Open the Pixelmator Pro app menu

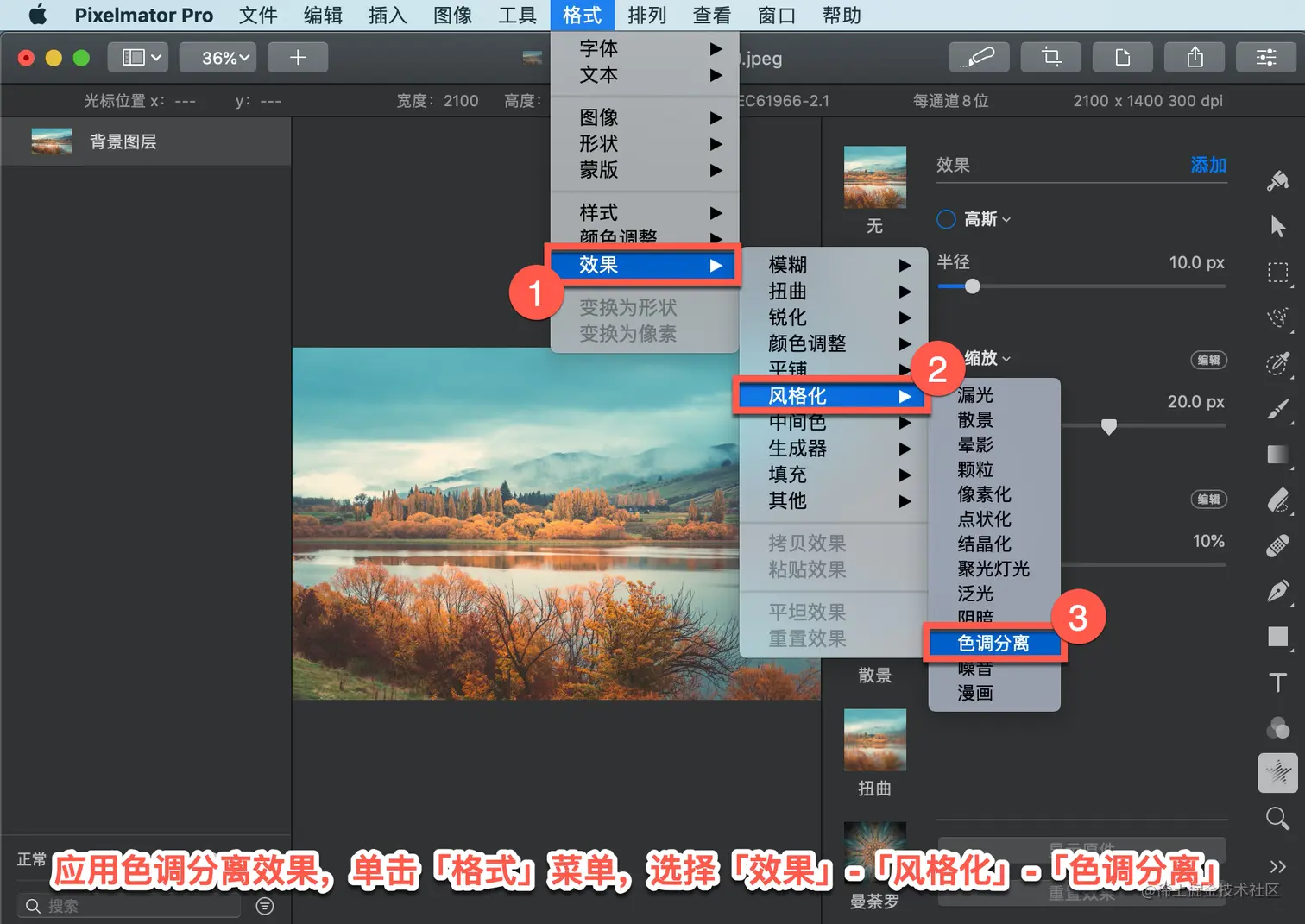[144, 15]
